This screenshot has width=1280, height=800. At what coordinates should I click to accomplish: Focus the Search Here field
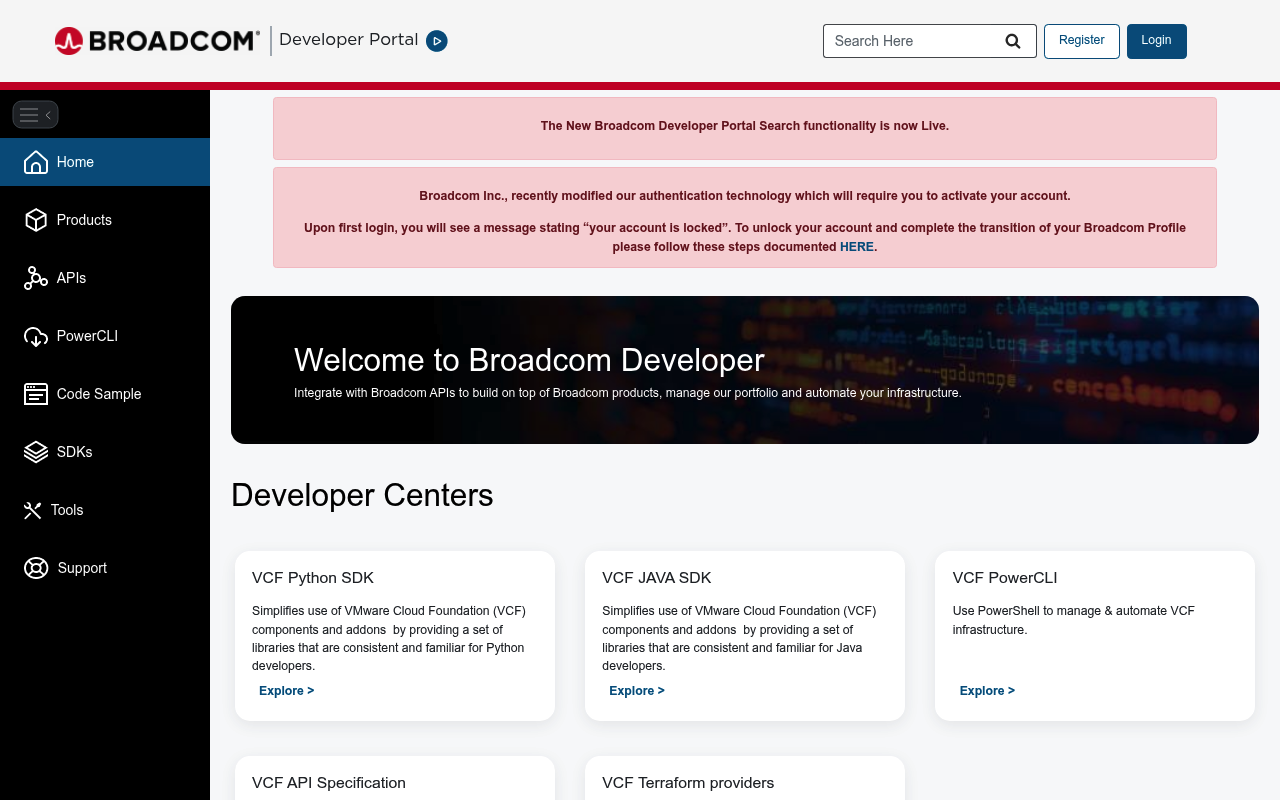click(x=929, y=41)
